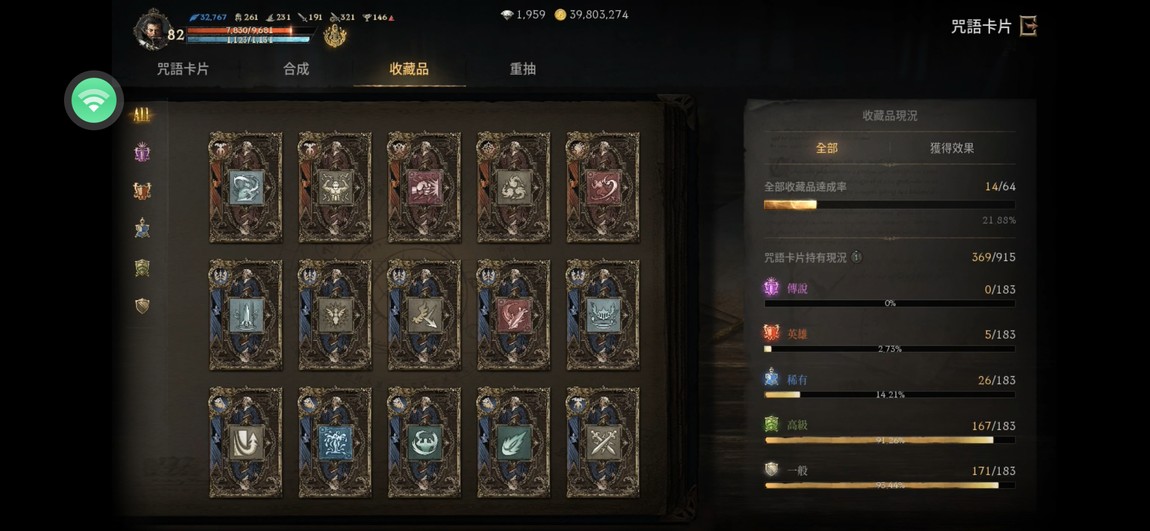Select the common shield rarity filter icon

(142, 306)
